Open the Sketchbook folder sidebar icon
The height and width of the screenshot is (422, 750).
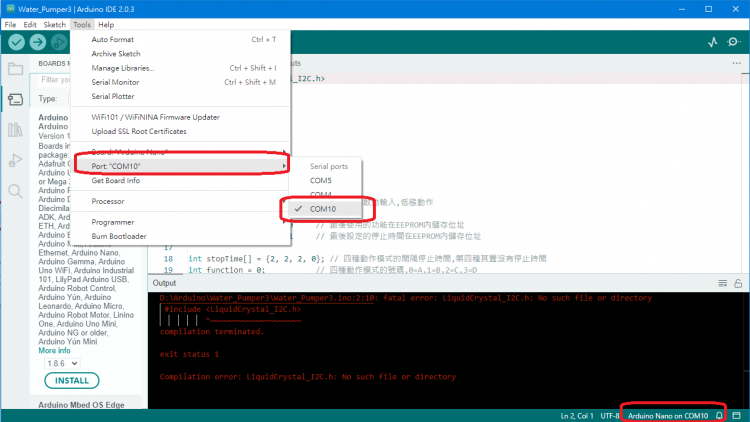15,70
